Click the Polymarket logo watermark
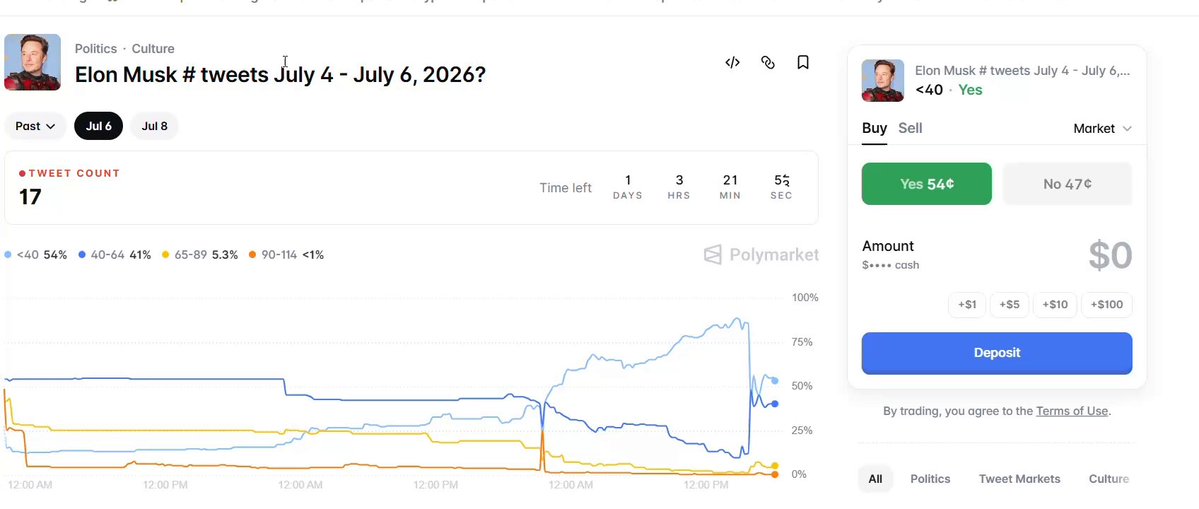This screenshot has width=1199, height=509. [761, 254]
